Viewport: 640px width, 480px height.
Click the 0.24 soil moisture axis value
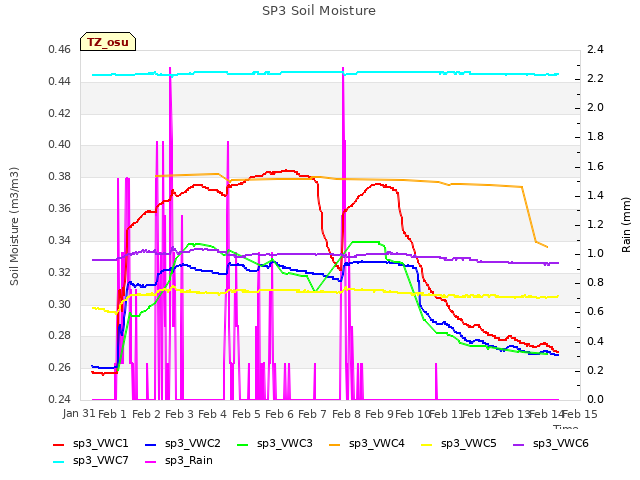tap(60, 399)
